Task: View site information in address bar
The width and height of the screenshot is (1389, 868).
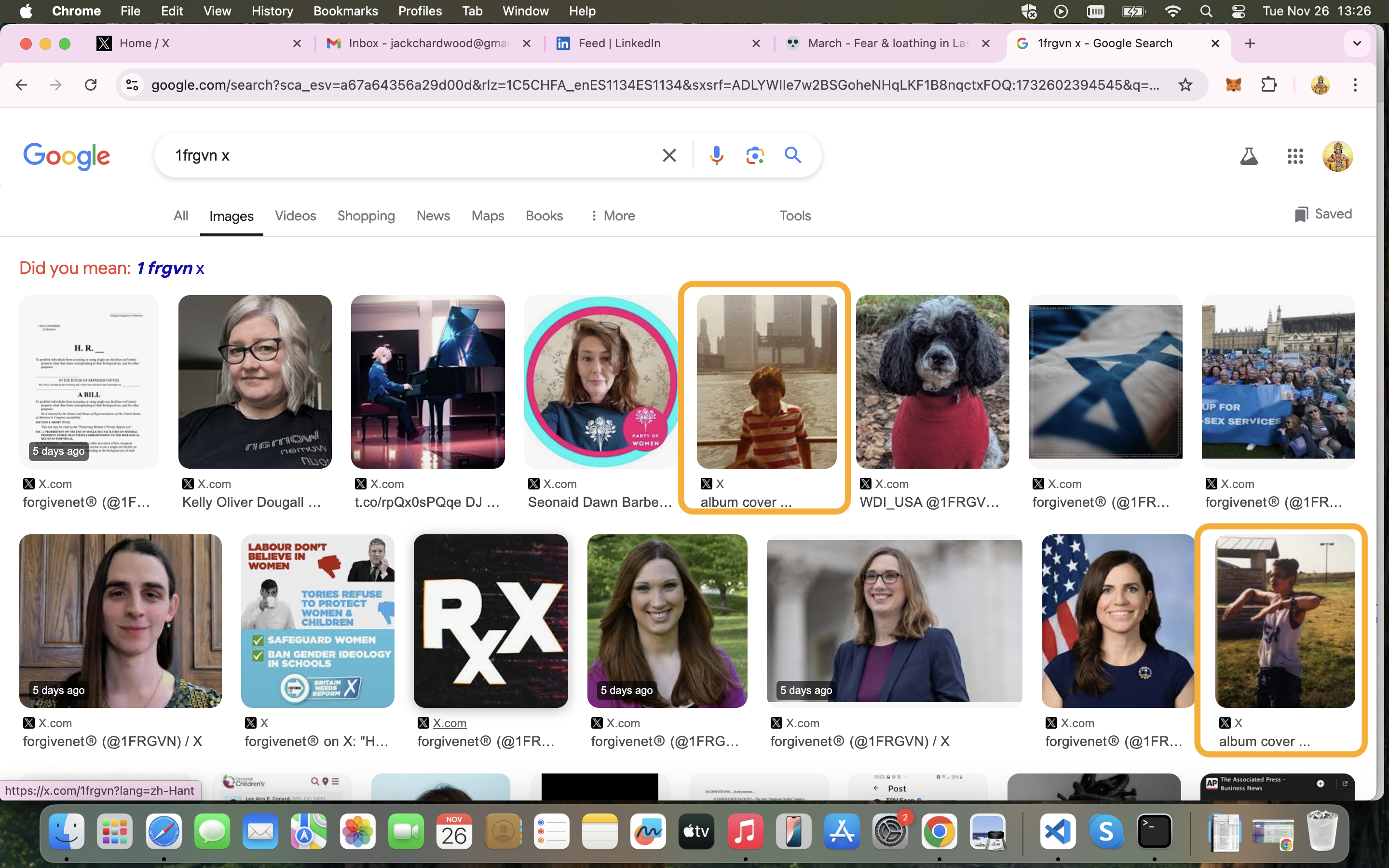Action: pyautogui.click(x=132, y=85)
